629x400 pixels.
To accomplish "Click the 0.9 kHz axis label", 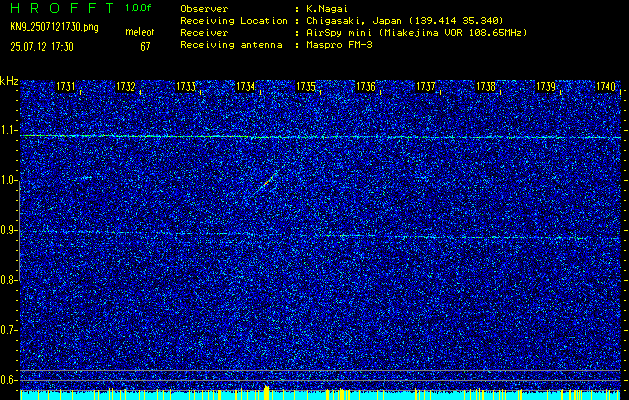I will (9, 230).
